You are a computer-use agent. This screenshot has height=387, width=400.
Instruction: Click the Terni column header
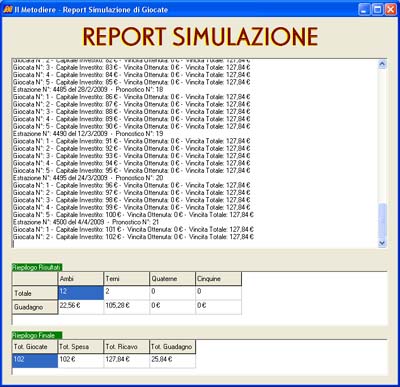point(127,279)
